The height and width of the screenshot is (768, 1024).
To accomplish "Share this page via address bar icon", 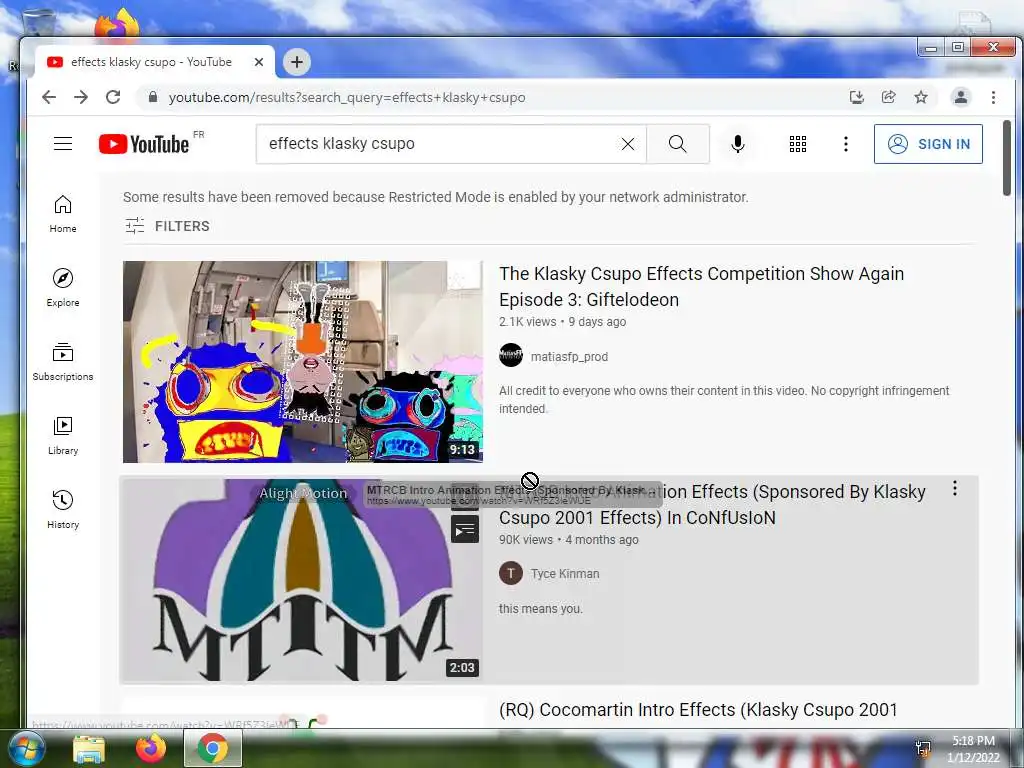I will tap(889, 97).
